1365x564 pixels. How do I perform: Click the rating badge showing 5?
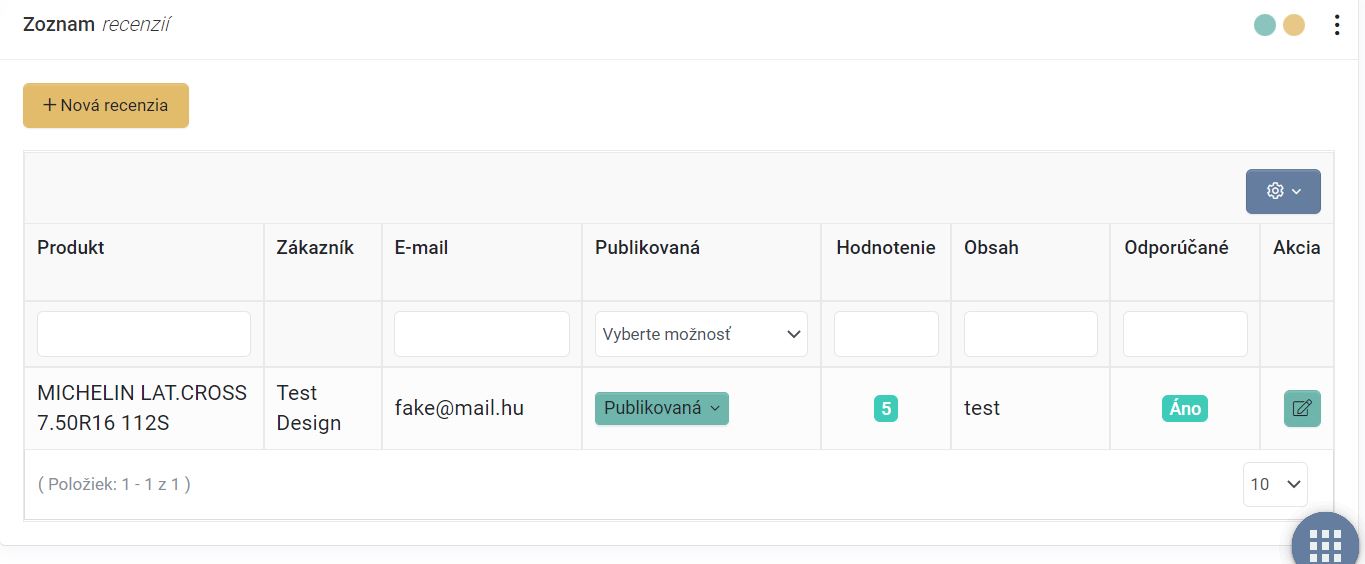(886, 408)
